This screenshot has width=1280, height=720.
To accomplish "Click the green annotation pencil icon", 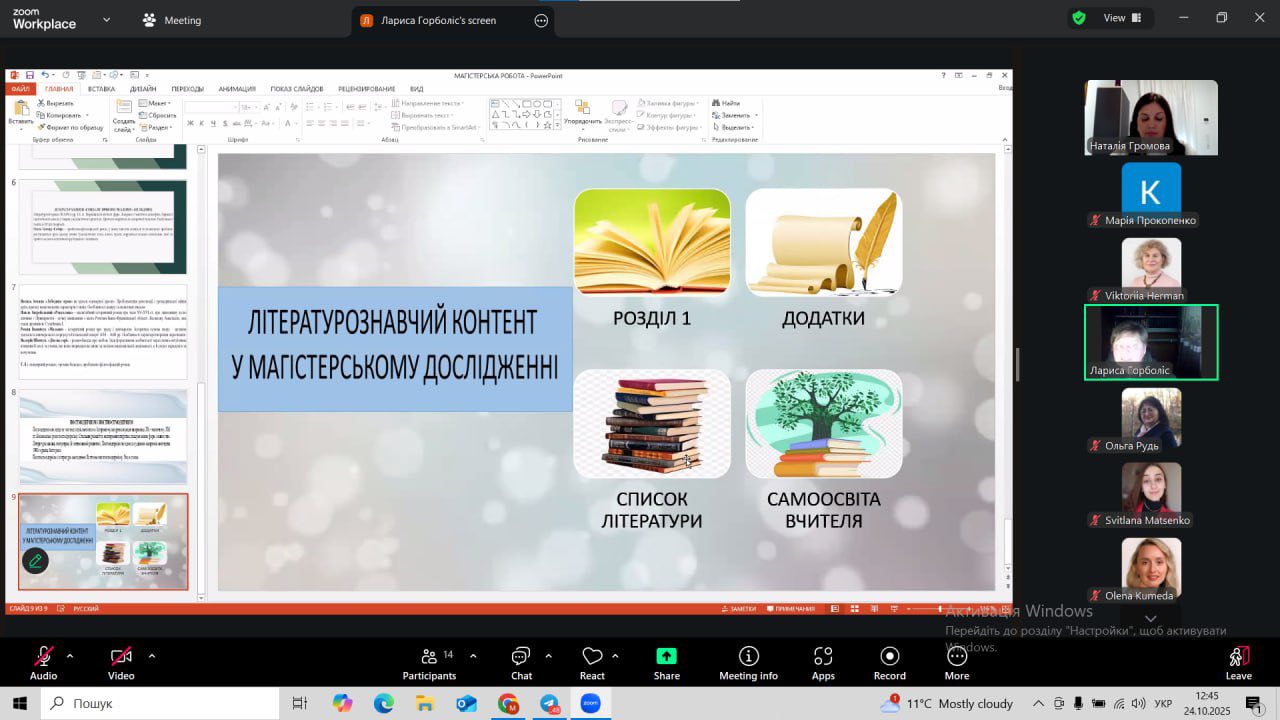I will point(35,561).
